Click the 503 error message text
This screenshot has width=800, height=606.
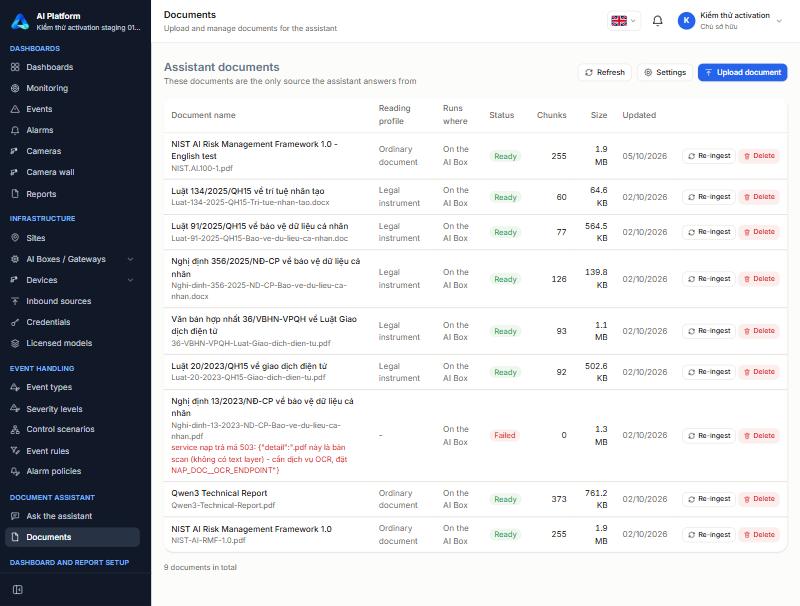click(259, 459)
